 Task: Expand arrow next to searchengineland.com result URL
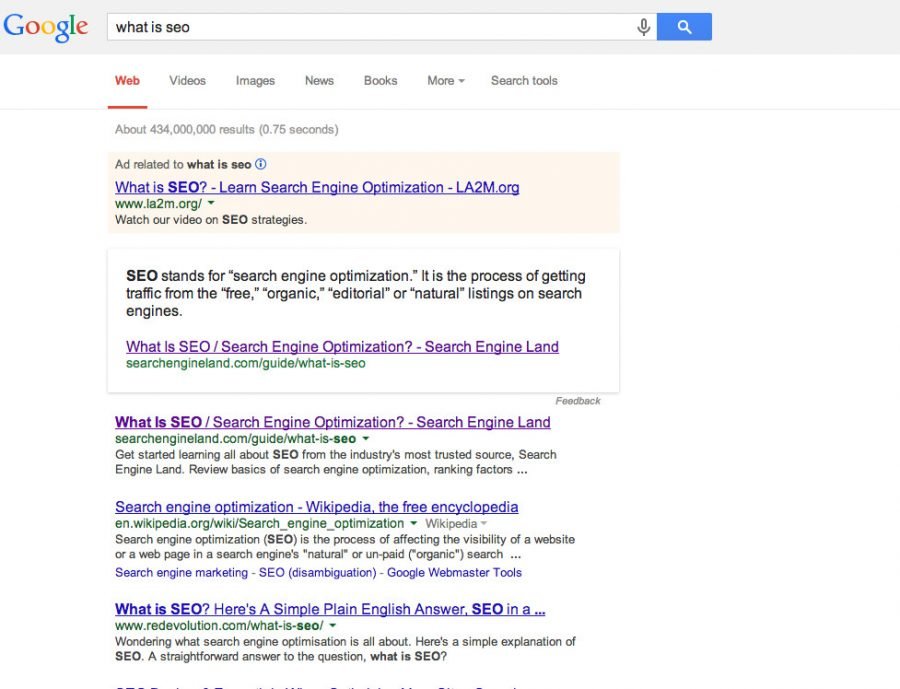coord(365,439)
